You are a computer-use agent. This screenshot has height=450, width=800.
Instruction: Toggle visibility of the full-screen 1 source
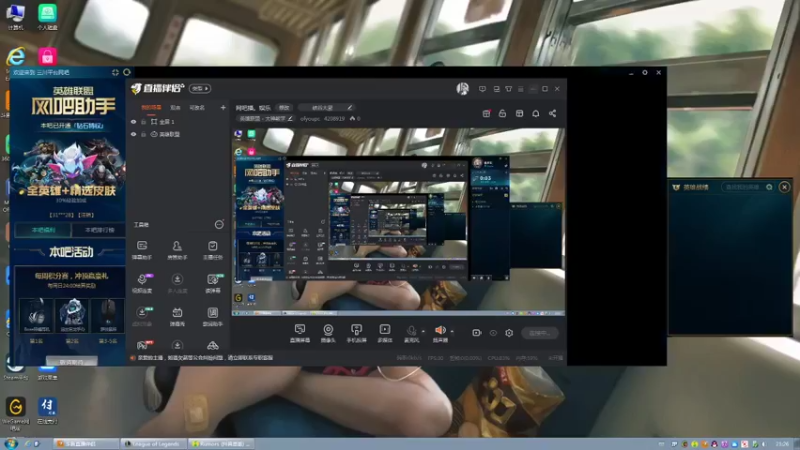[134, 122]
